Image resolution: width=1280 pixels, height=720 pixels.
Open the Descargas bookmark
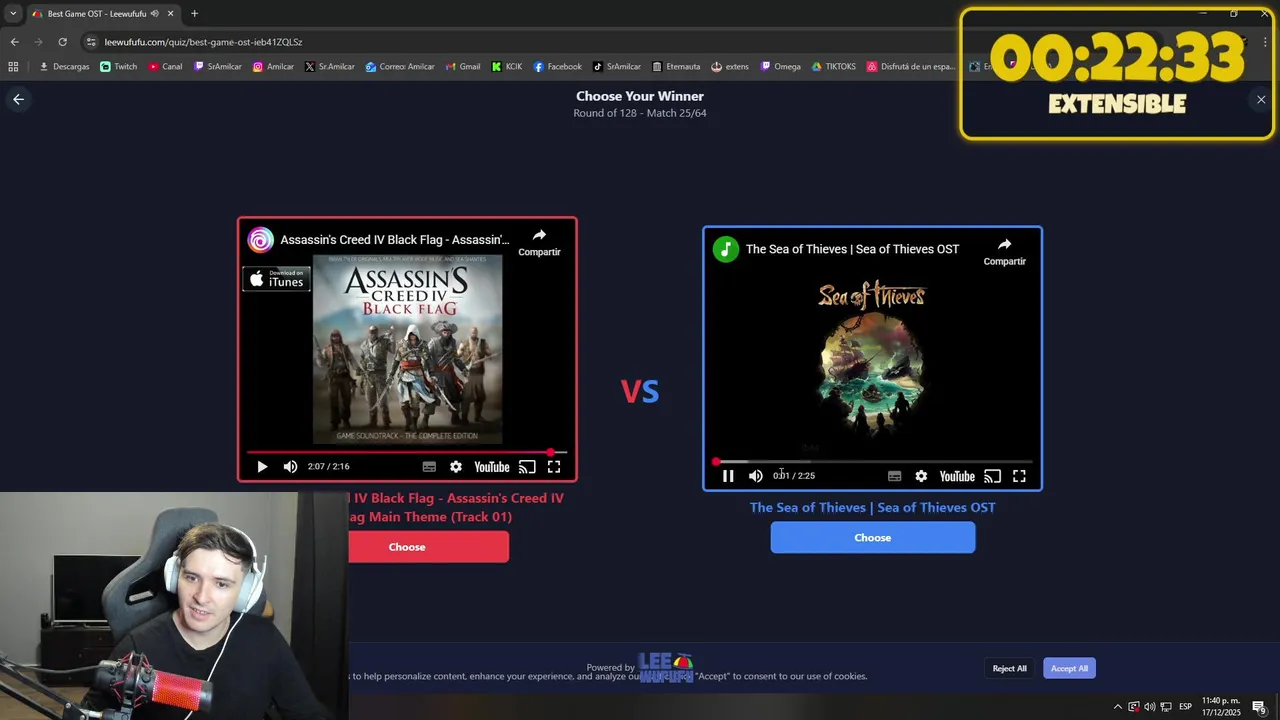click(64, 67)
